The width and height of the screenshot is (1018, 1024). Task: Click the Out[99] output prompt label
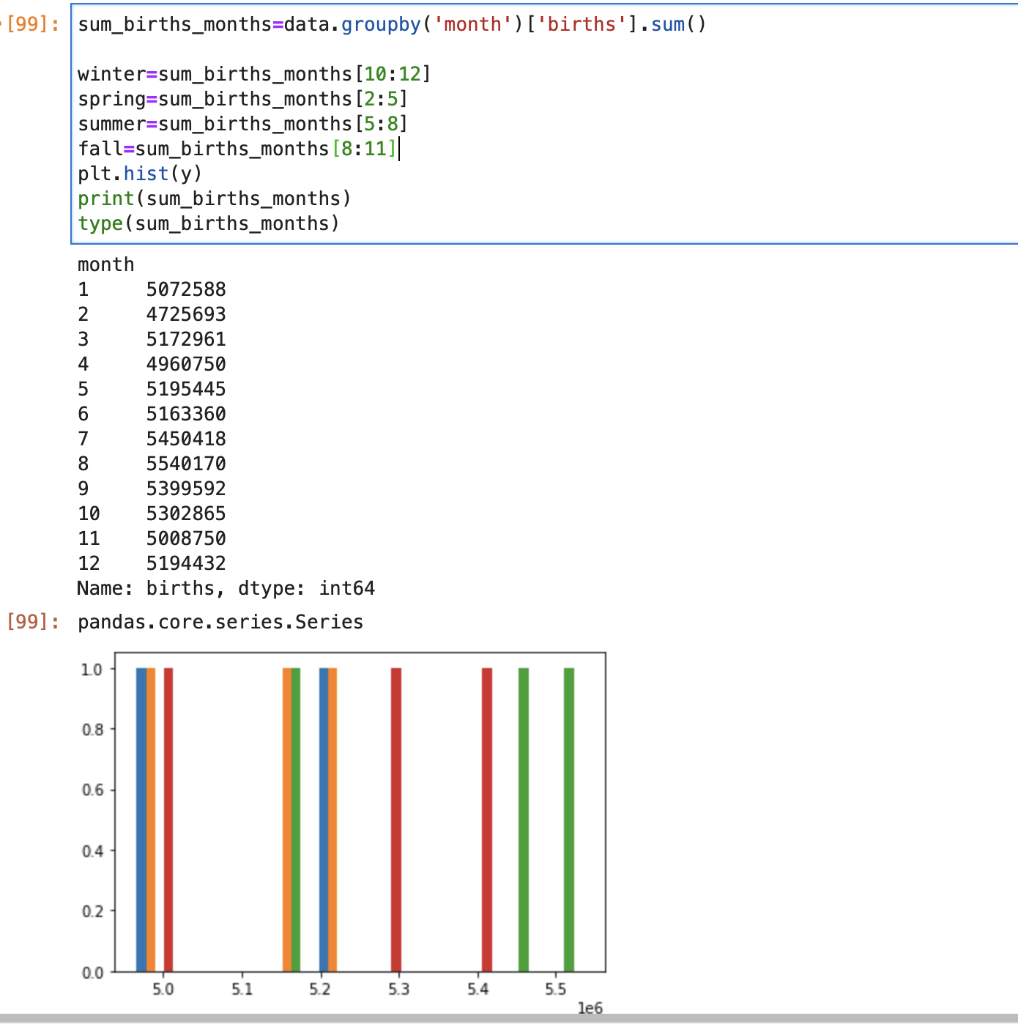(27, 622)
